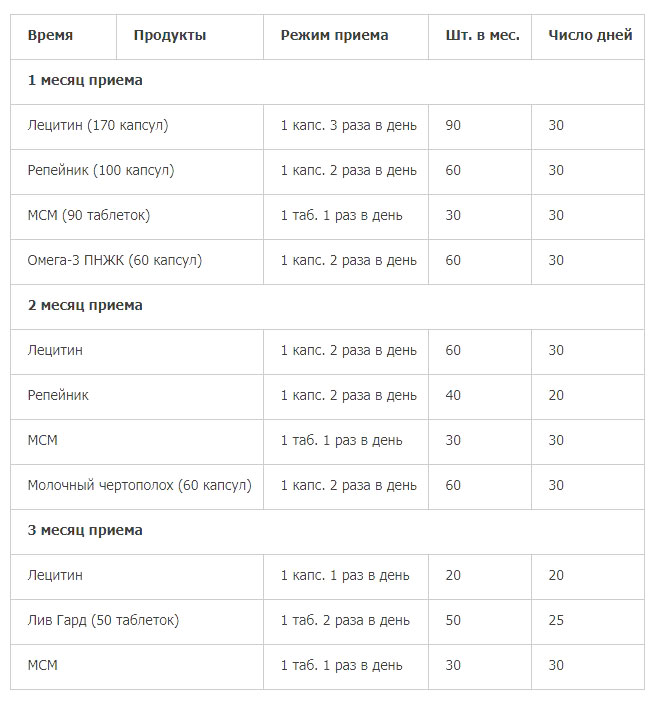Click the '2 месяц приема' section row
Screen dimensions: 654x707
(x=327, y=307)
